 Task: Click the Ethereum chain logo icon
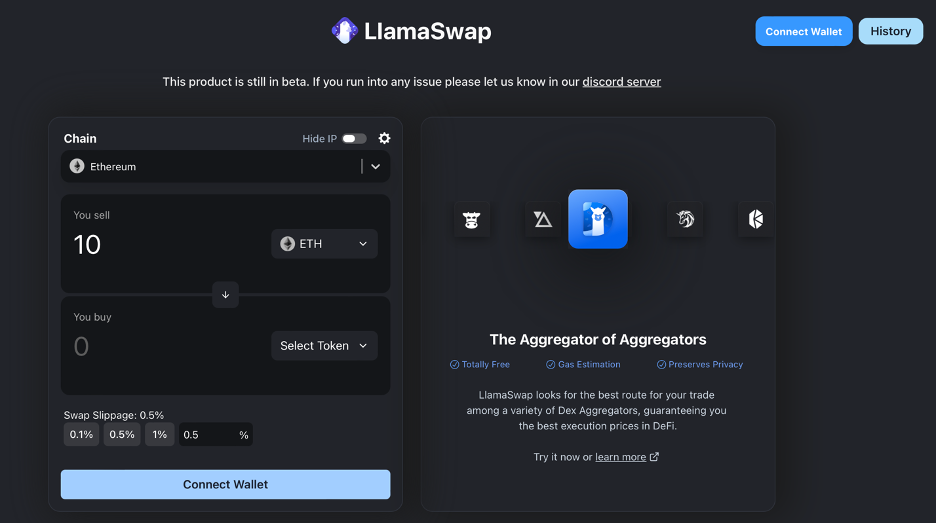77,167
